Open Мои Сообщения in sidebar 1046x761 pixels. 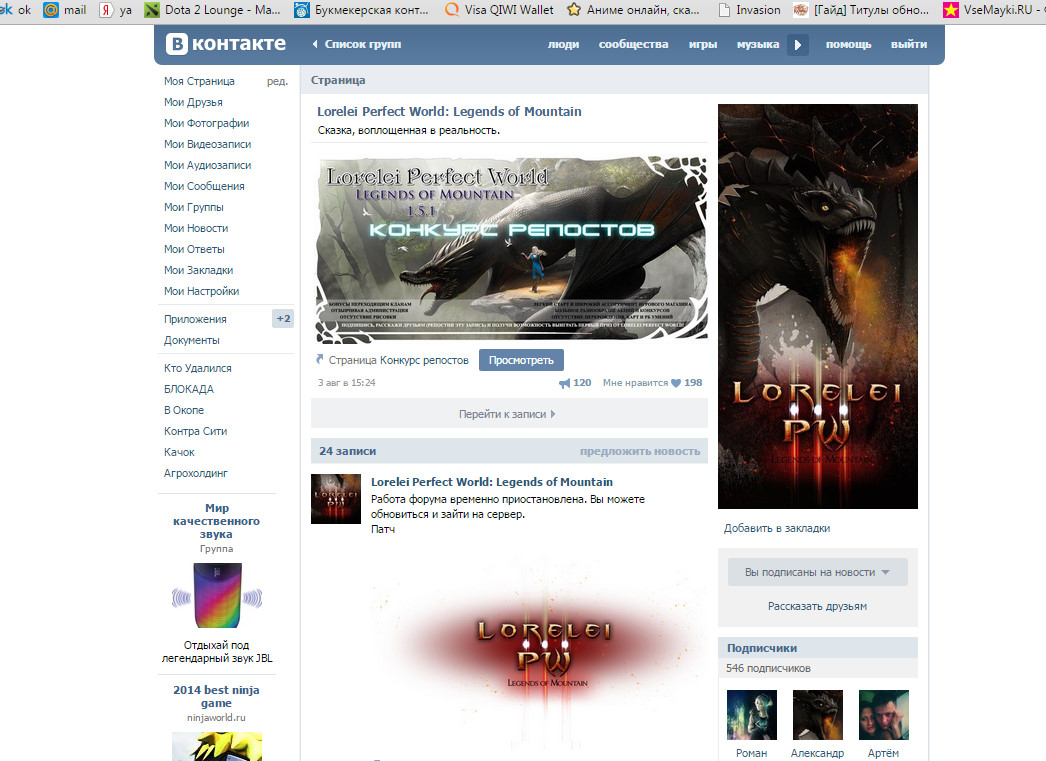click(204, 186)
